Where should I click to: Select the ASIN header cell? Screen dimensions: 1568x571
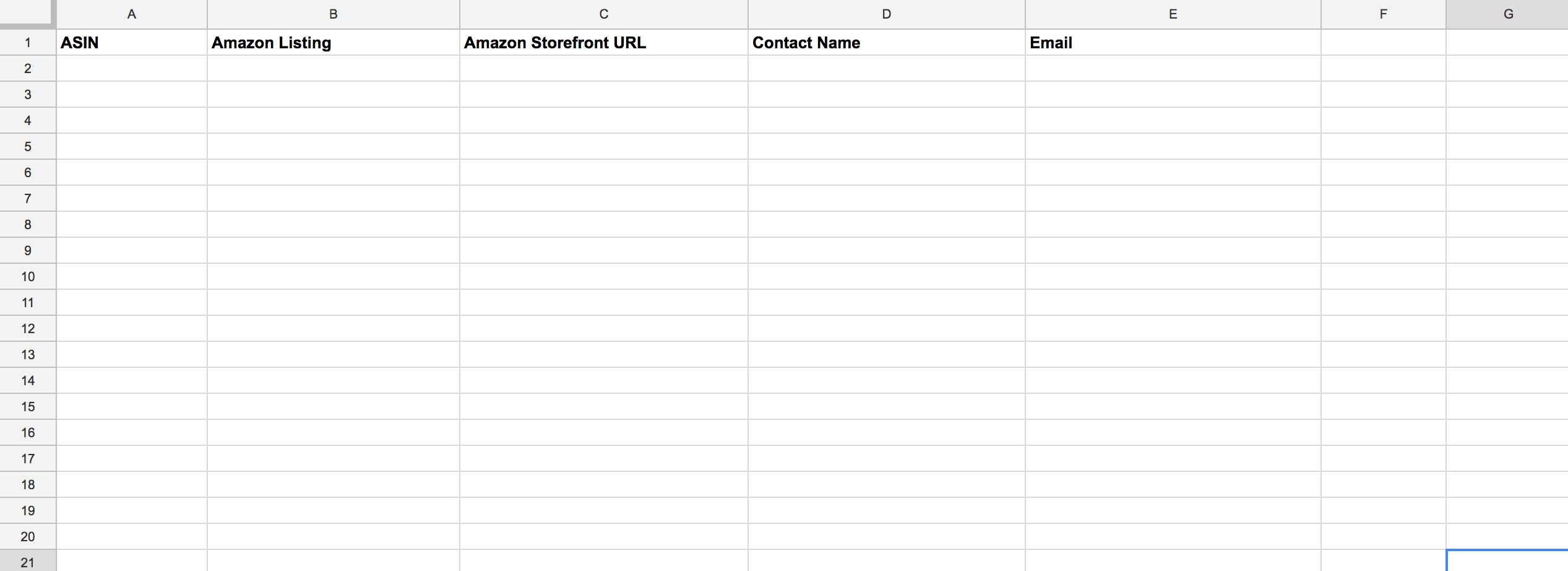coord(132,43)
